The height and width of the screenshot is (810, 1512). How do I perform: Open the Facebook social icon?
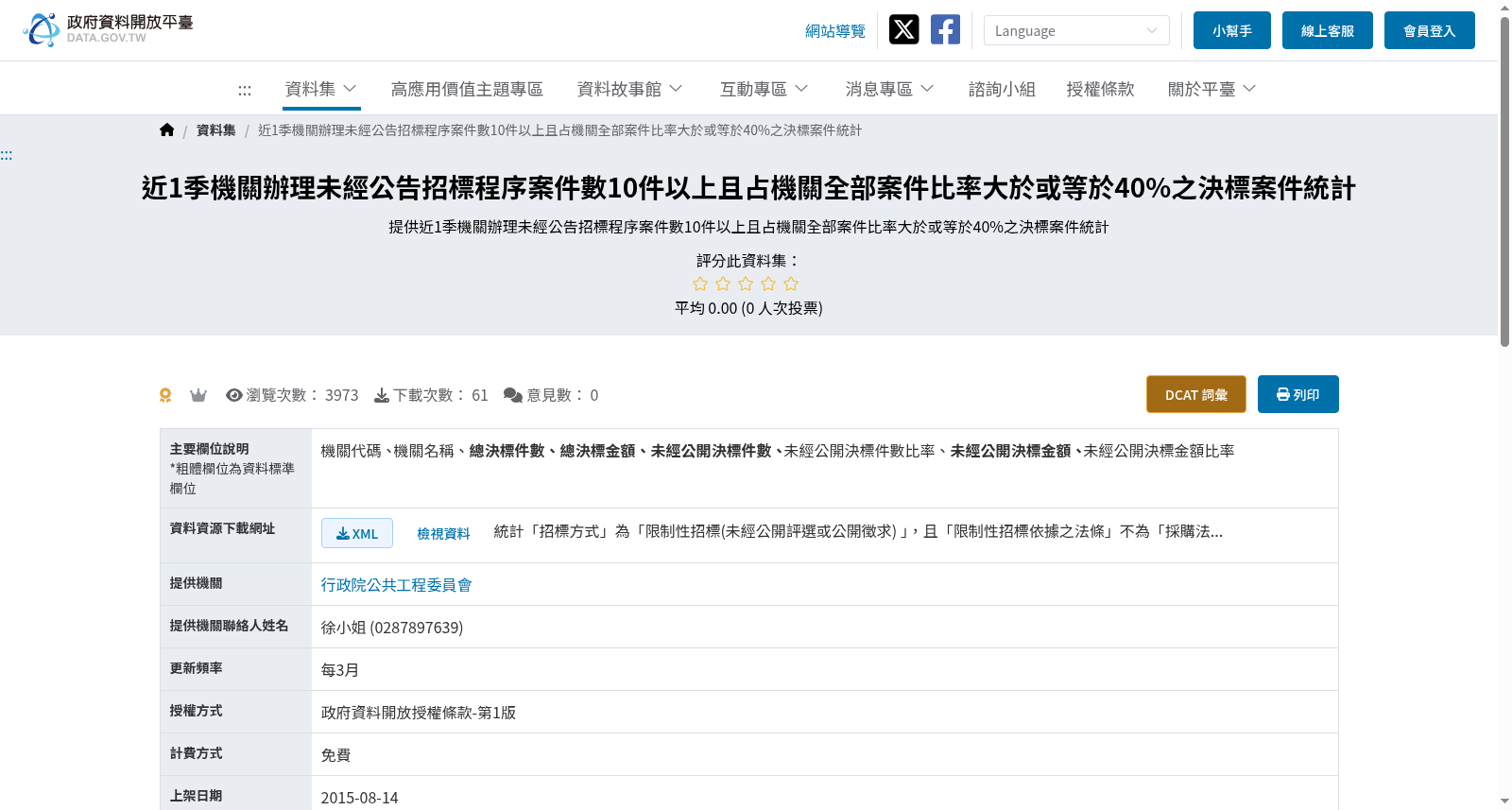point(945,30)
